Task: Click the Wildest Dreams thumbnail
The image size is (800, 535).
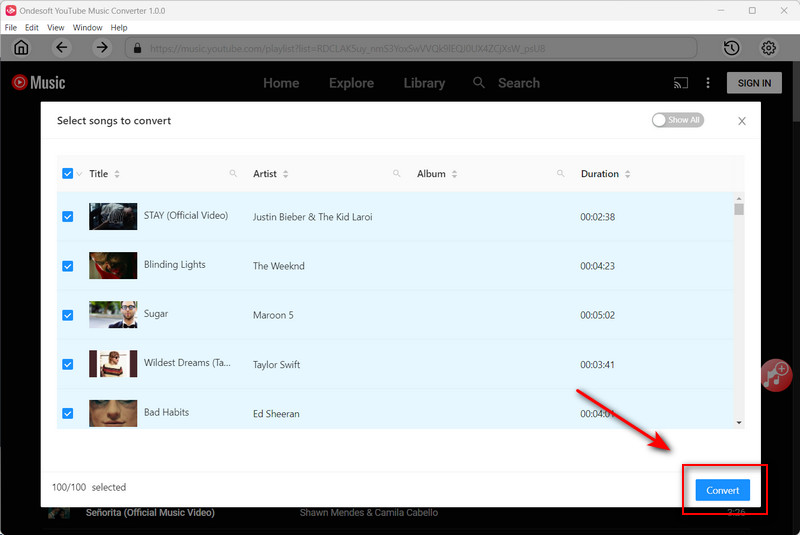Action: (113, 364)
